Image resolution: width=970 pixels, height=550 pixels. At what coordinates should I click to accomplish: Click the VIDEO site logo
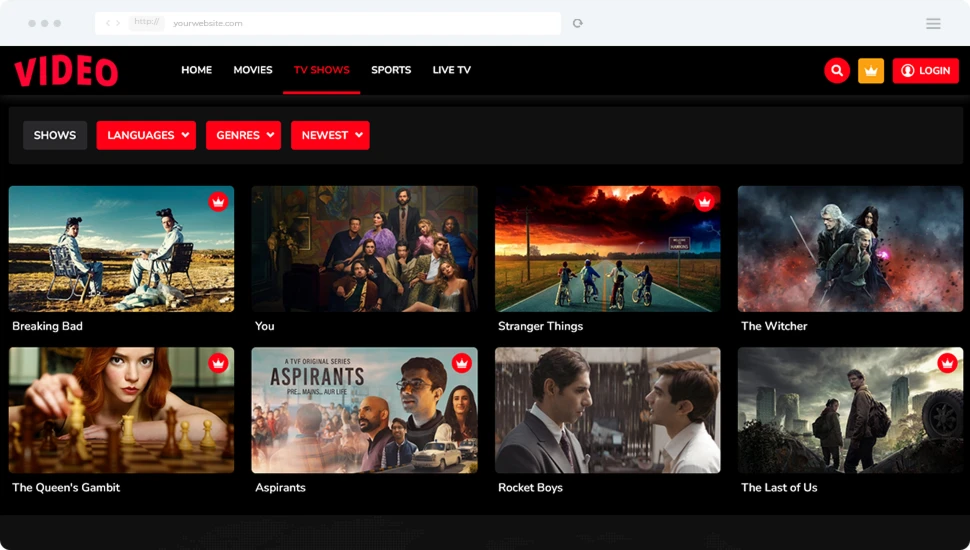click(x=66, y=71)
